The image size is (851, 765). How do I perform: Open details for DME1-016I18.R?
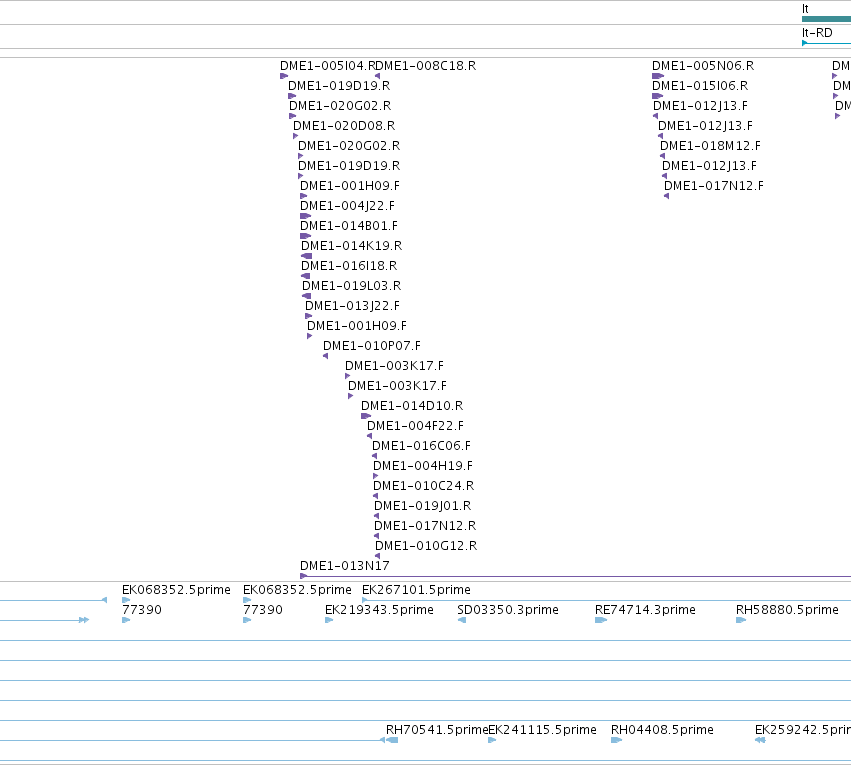pos(349,266)
